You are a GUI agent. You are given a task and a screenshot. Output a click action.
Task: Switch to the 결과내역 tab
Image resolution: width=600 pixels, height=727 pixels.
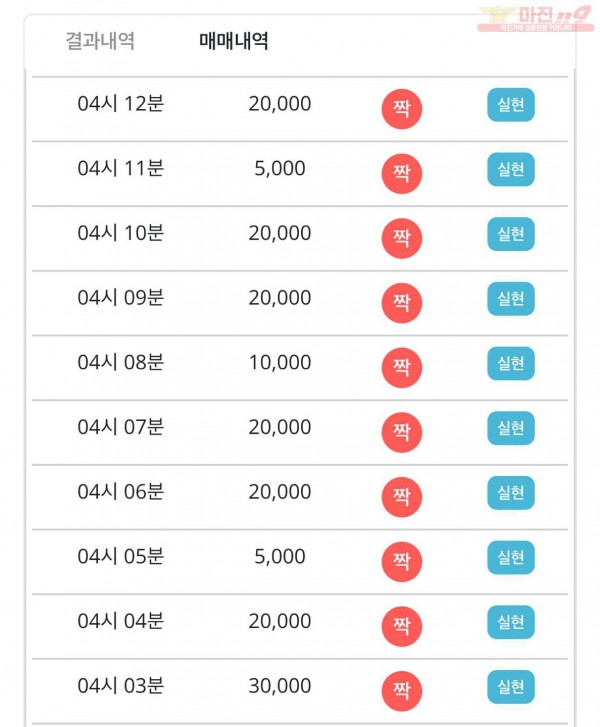[100, 41]
